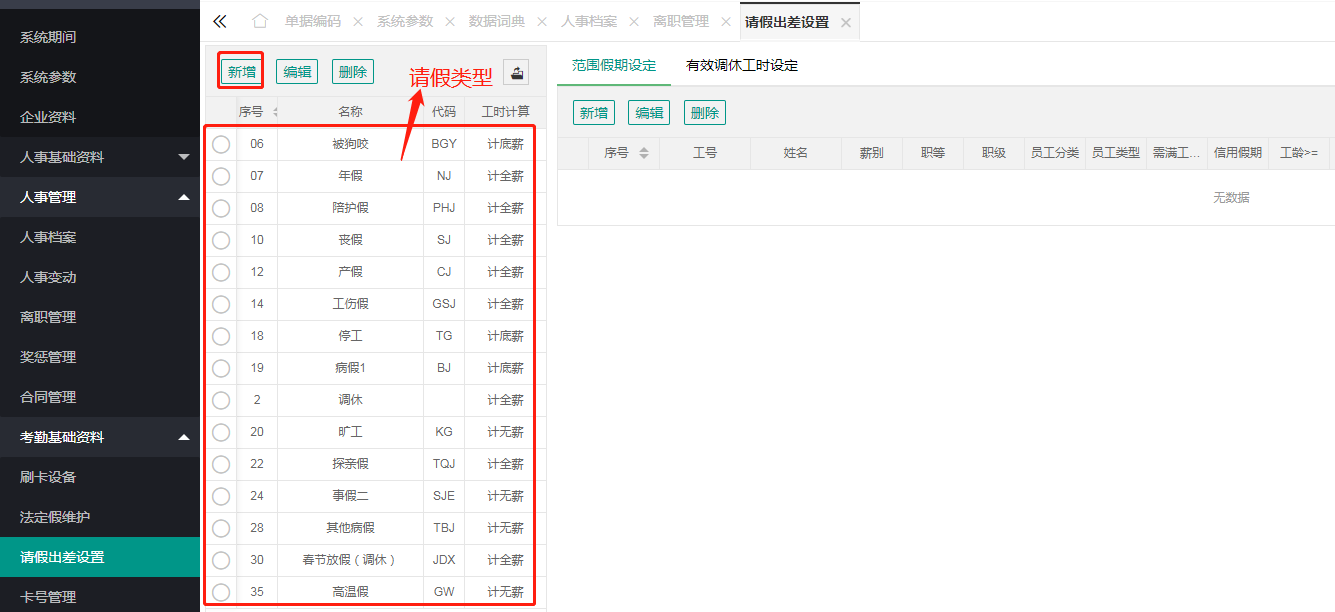Close the 请假出差设置 tab
Viewport: 1335px width, 612px height.
pos(846,22)
